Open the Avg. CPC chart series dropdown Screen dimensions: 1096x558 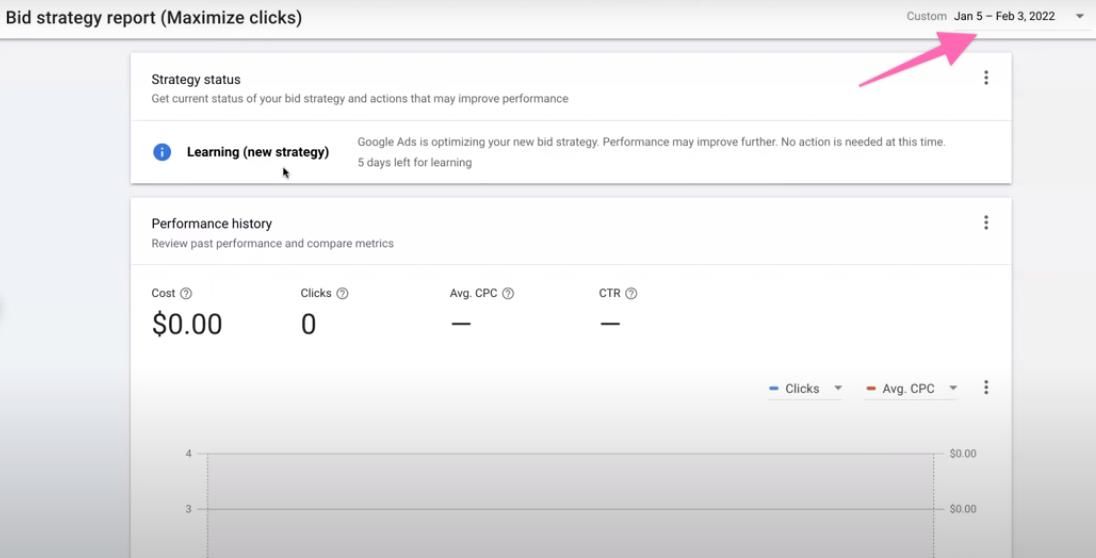click(952, 389)
